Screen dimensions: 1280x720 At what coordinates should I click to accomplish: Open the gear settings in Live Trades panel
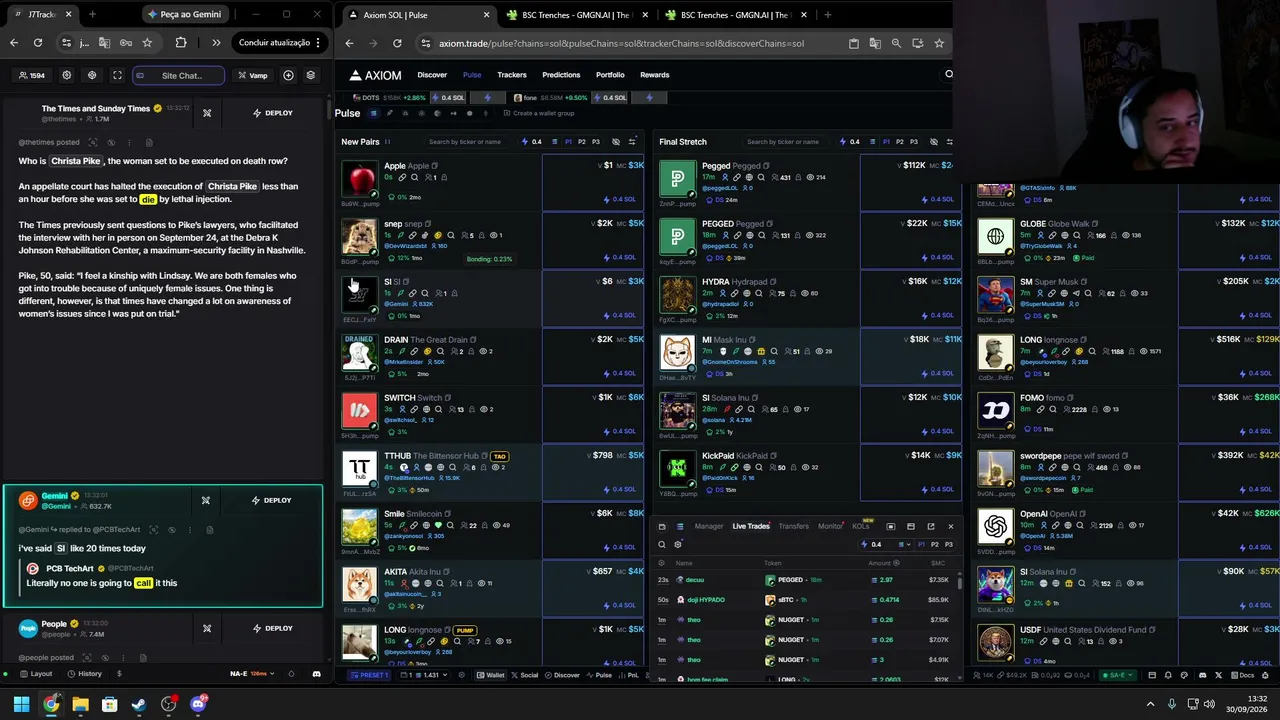(x=678, y=544)
